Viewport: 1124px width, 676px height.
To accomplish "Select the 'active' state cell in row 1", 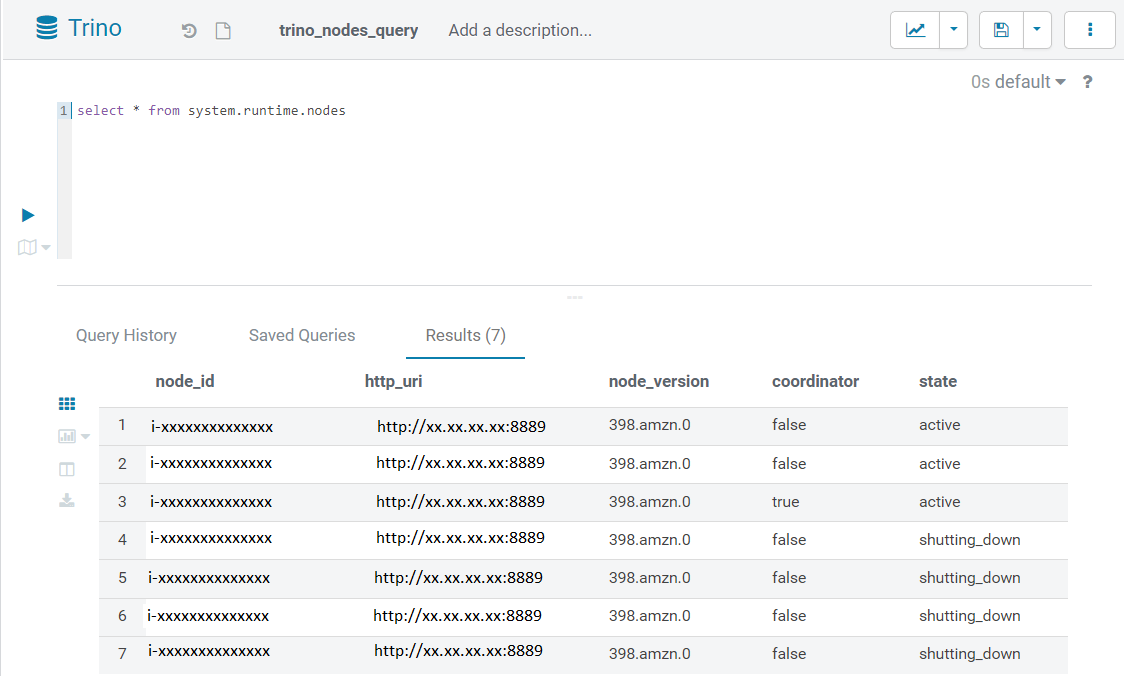I will coord(939,425).
